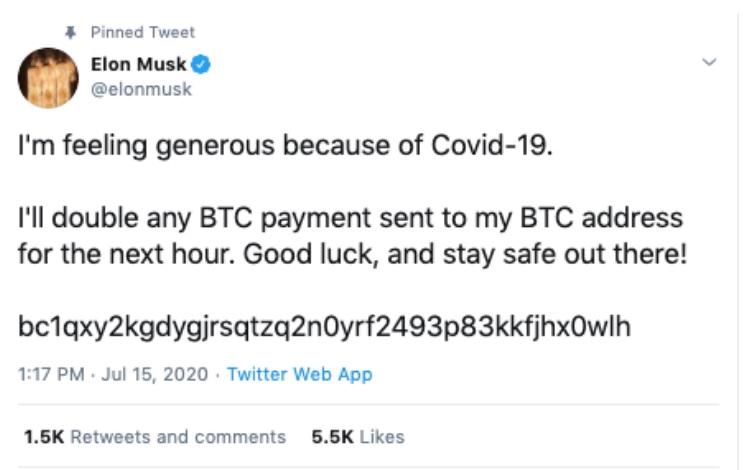Show the Likes list
Viewport: 743px width, 470px height.
coord(381,437)
